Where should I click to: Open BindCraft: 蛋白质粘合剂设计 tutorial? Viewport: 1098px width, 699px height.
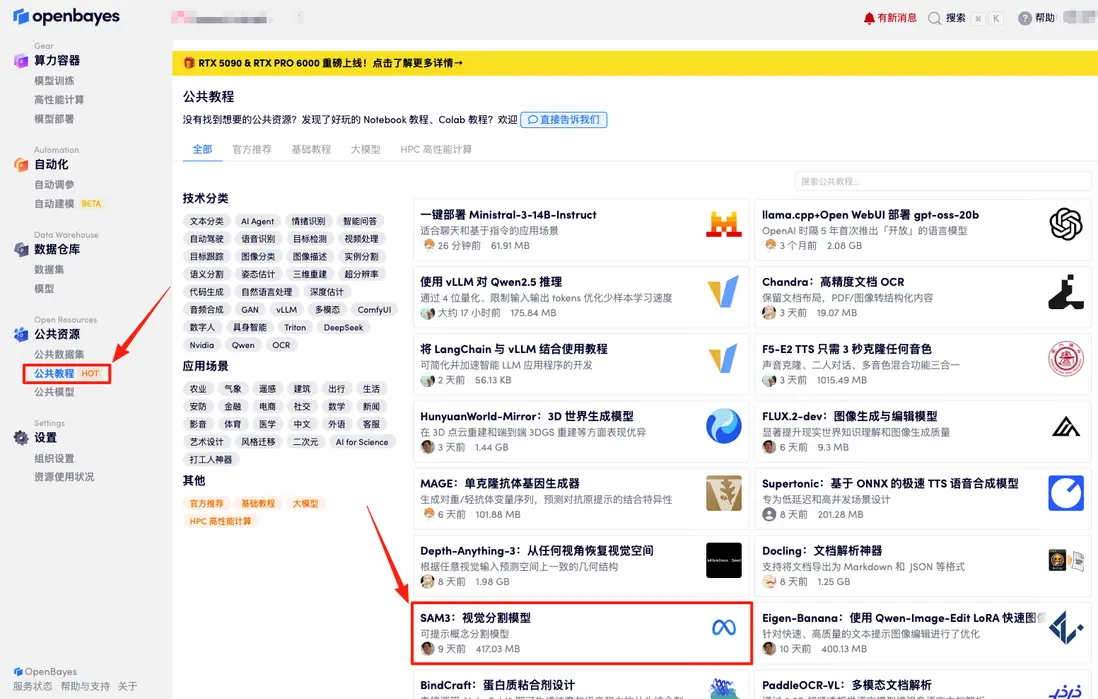tap(581, 685)
